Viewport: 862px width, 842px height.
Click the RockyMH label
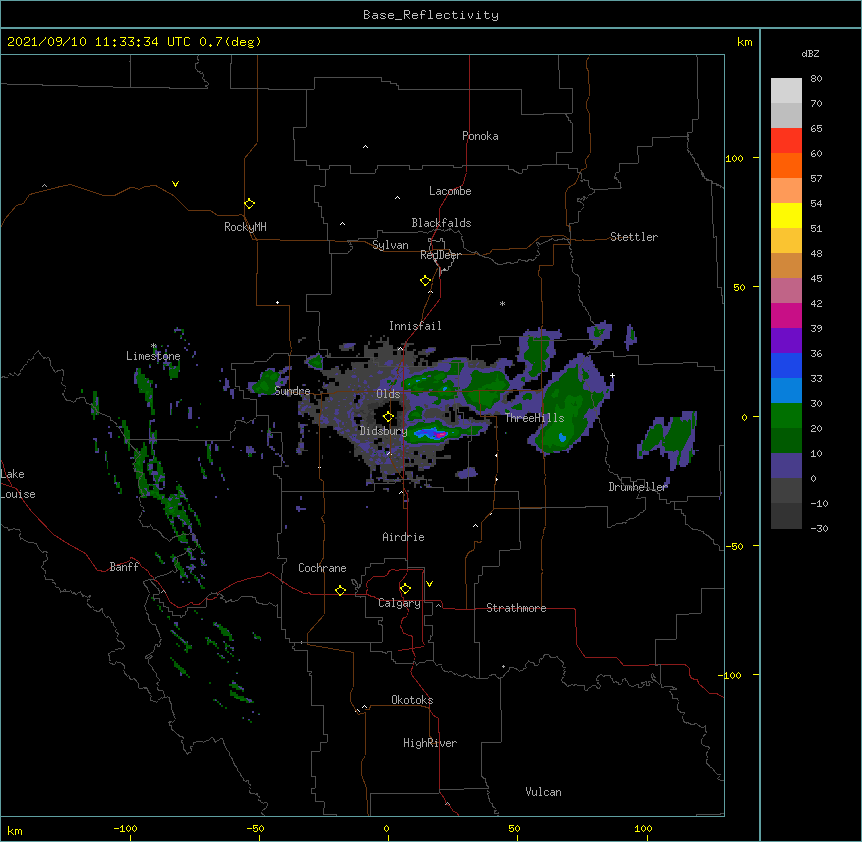[245, 227]
